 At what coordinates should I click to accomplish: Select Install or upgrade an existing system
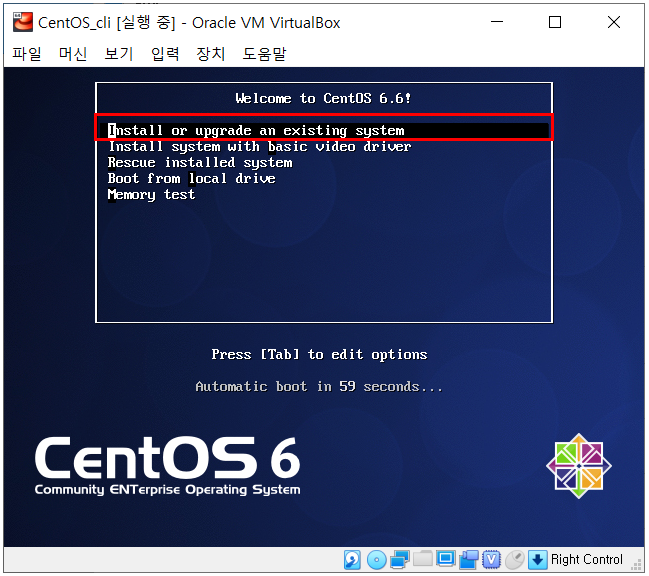[324, 130]
